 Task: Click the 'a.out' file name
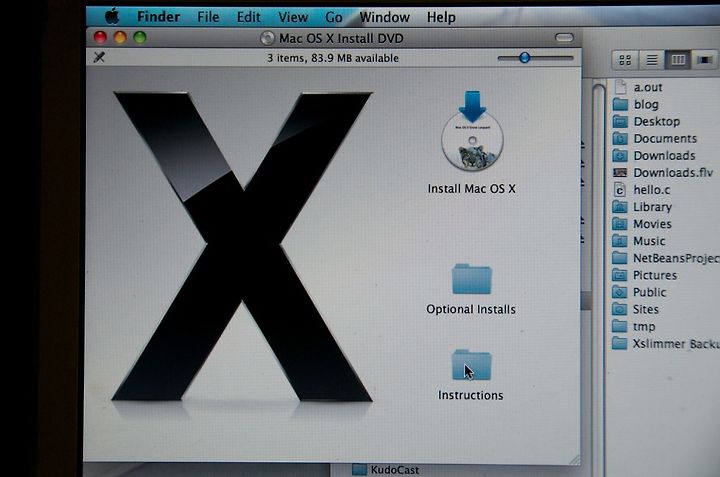[648, 87]
